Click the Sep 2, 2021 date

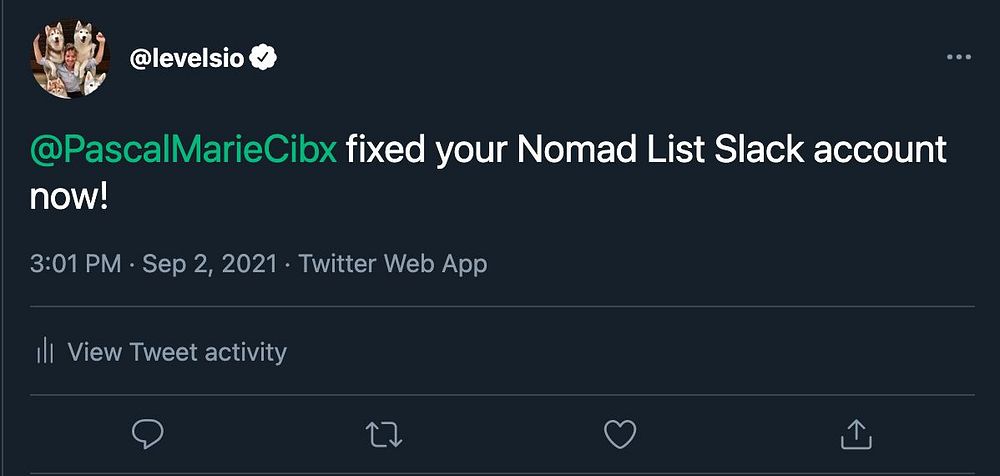coord(208,264)
